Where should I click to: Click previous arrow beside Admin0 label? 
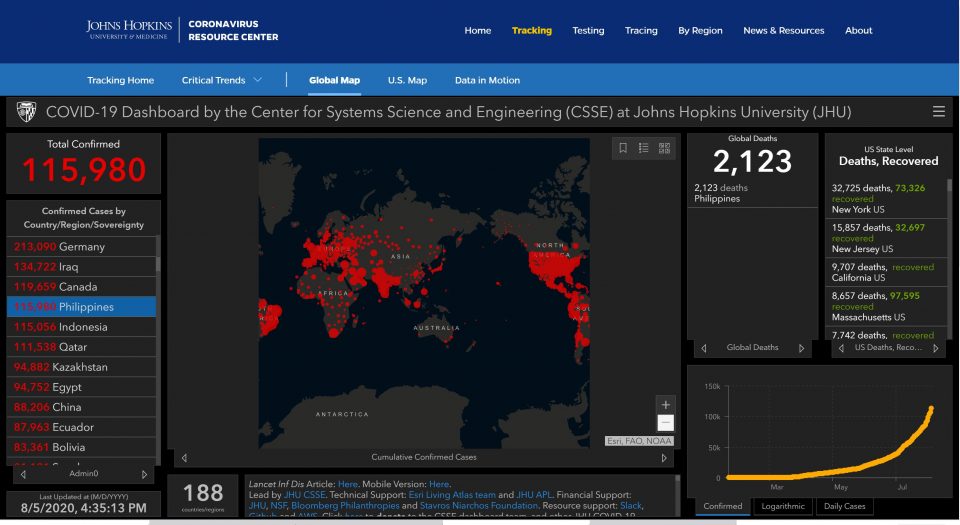tap(22, 474)
